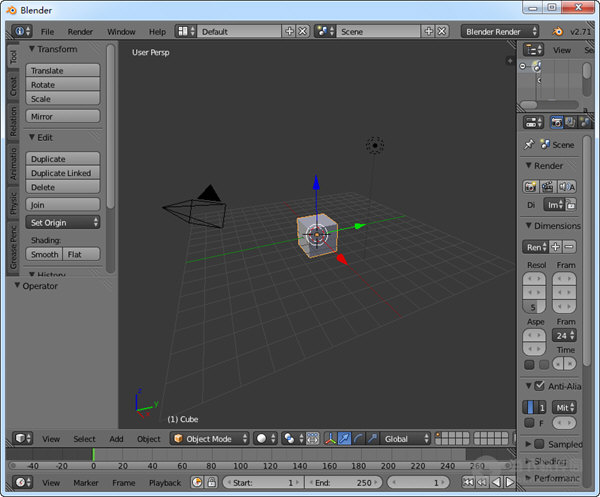This screenshot has height=497, width=600.
Task: Jump to timeline start playback button
Action: tap(468, 482)
